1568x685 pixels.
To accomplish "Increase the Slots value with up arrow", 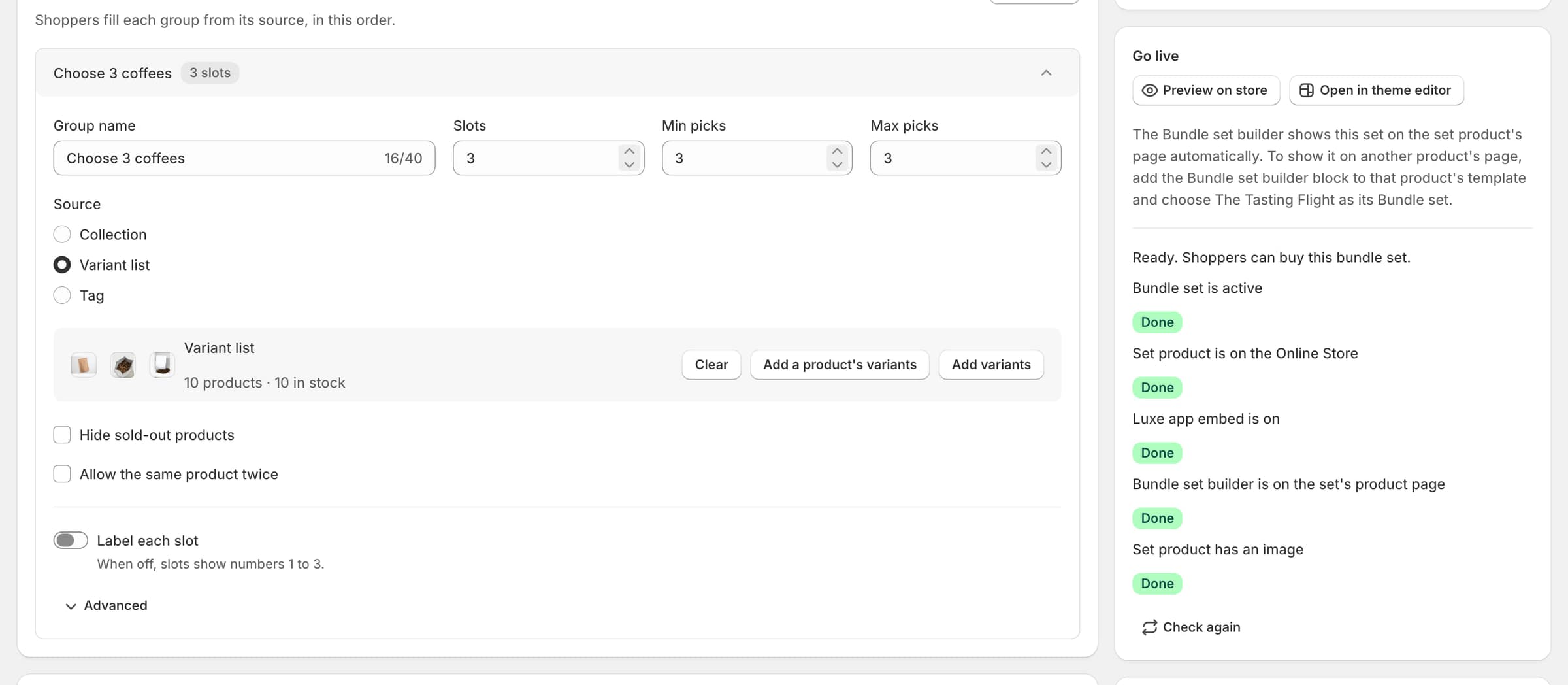I will (x=629, y=151).
